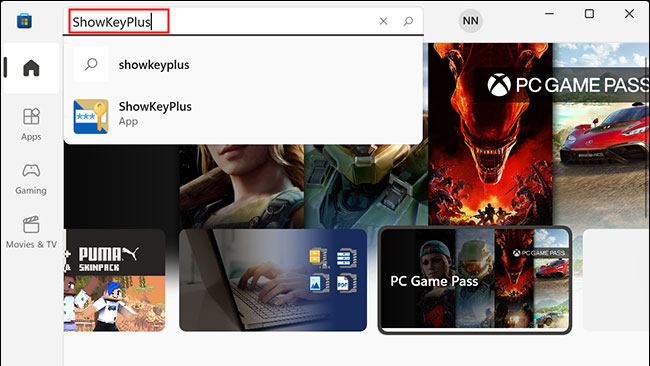650x366 pixels.
Task: Open the laptop file converter card
Action: tap(273, 280)
